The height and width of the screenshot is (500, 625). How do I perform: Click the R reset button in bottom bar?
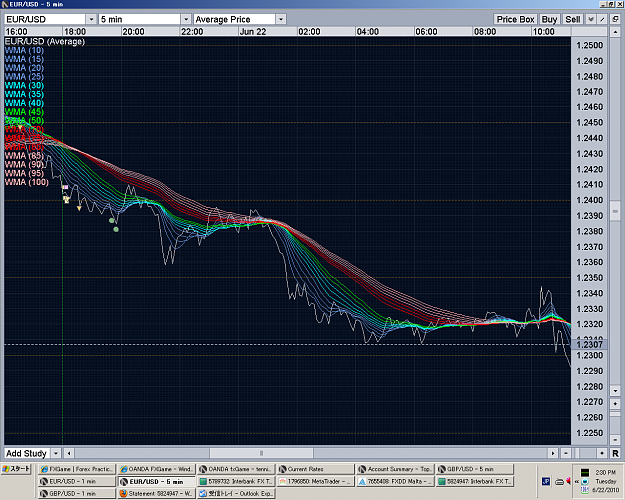point(615,453)
